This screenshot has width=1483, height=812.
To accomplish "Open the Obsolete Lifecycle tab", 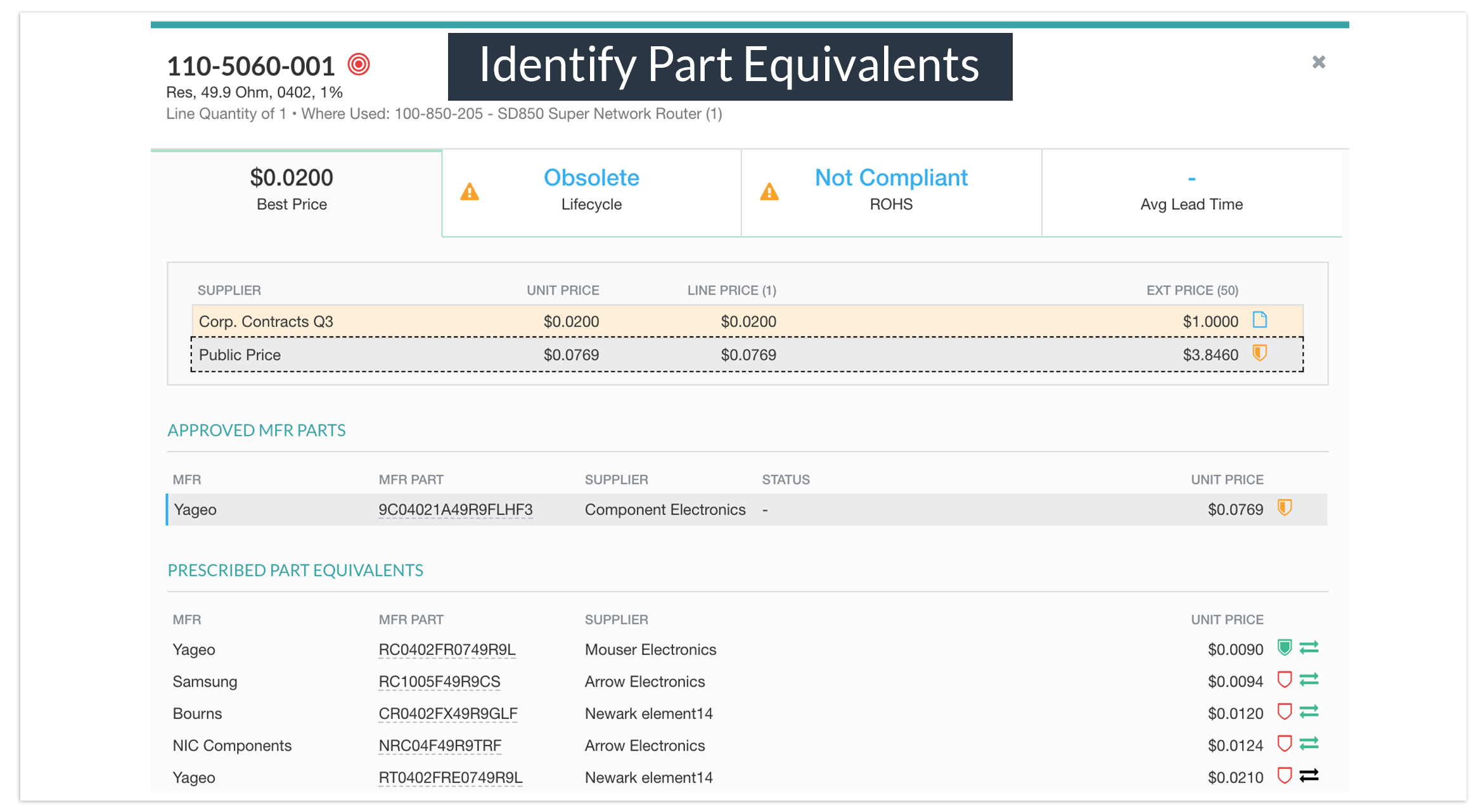I will 591,193.
